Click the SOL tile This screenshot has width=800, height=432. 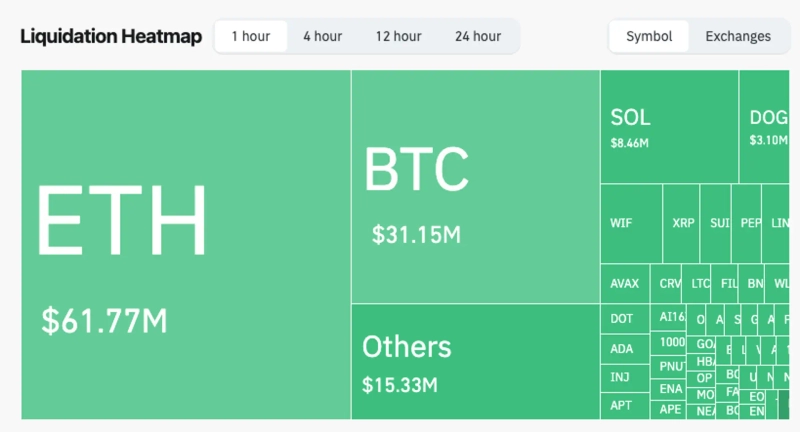coord(668,127)
